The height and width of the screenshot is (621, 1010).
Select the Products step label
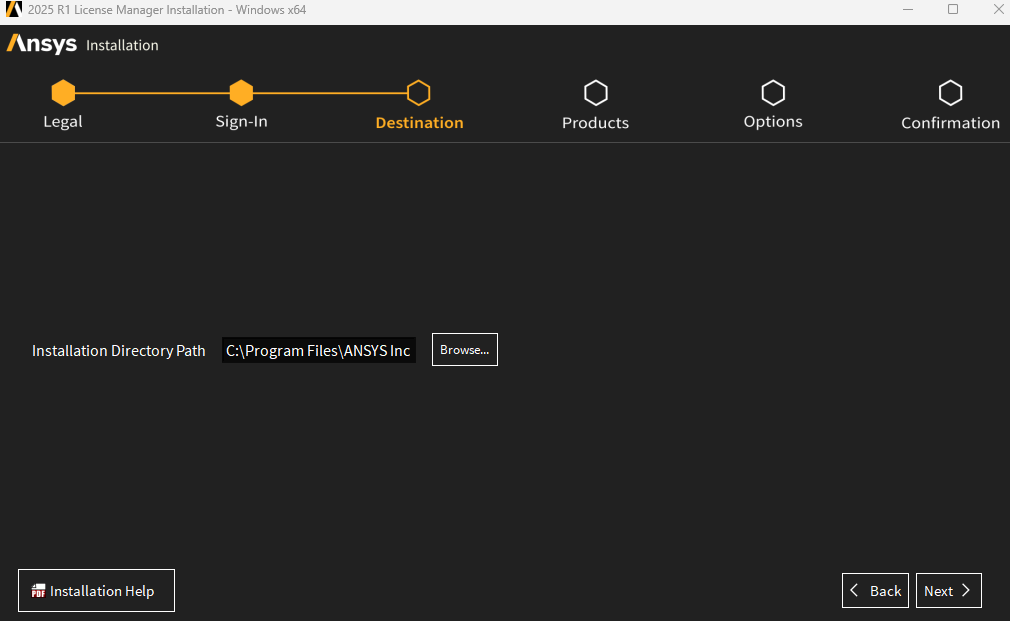coord(595,122)
